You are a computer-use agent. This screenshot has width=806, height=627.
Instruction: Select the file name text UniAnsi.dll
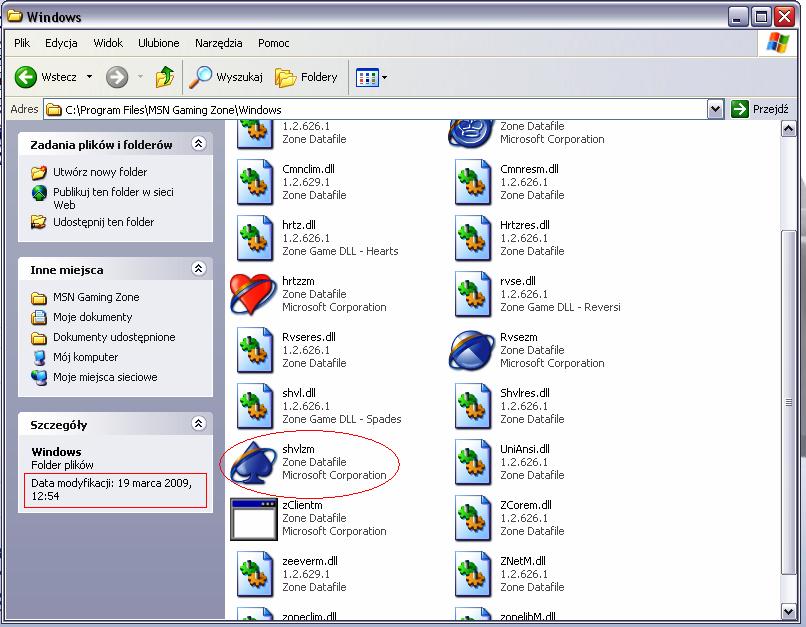(x=525, y=449)
